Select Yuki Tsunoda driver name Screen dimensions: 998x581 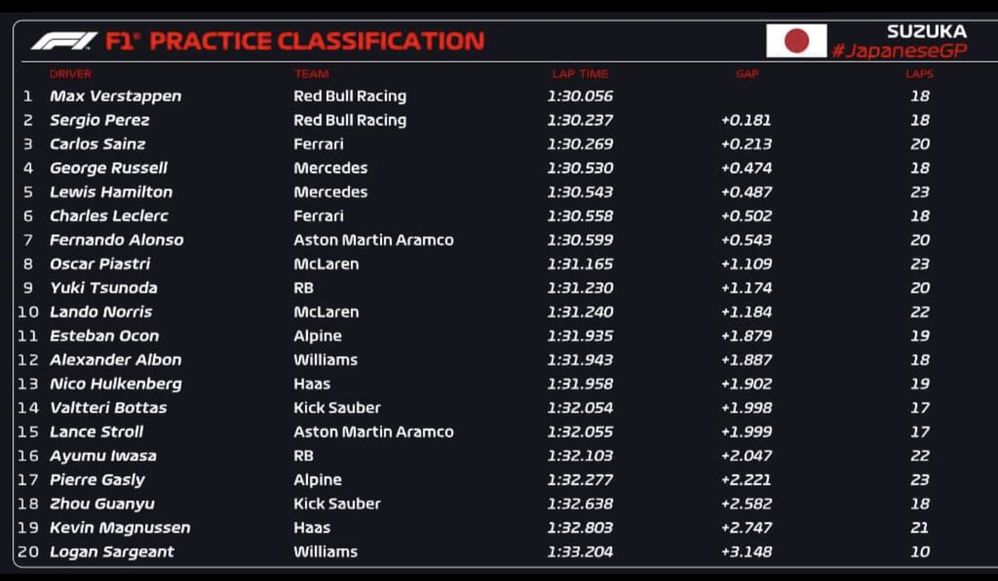point(103,288)
